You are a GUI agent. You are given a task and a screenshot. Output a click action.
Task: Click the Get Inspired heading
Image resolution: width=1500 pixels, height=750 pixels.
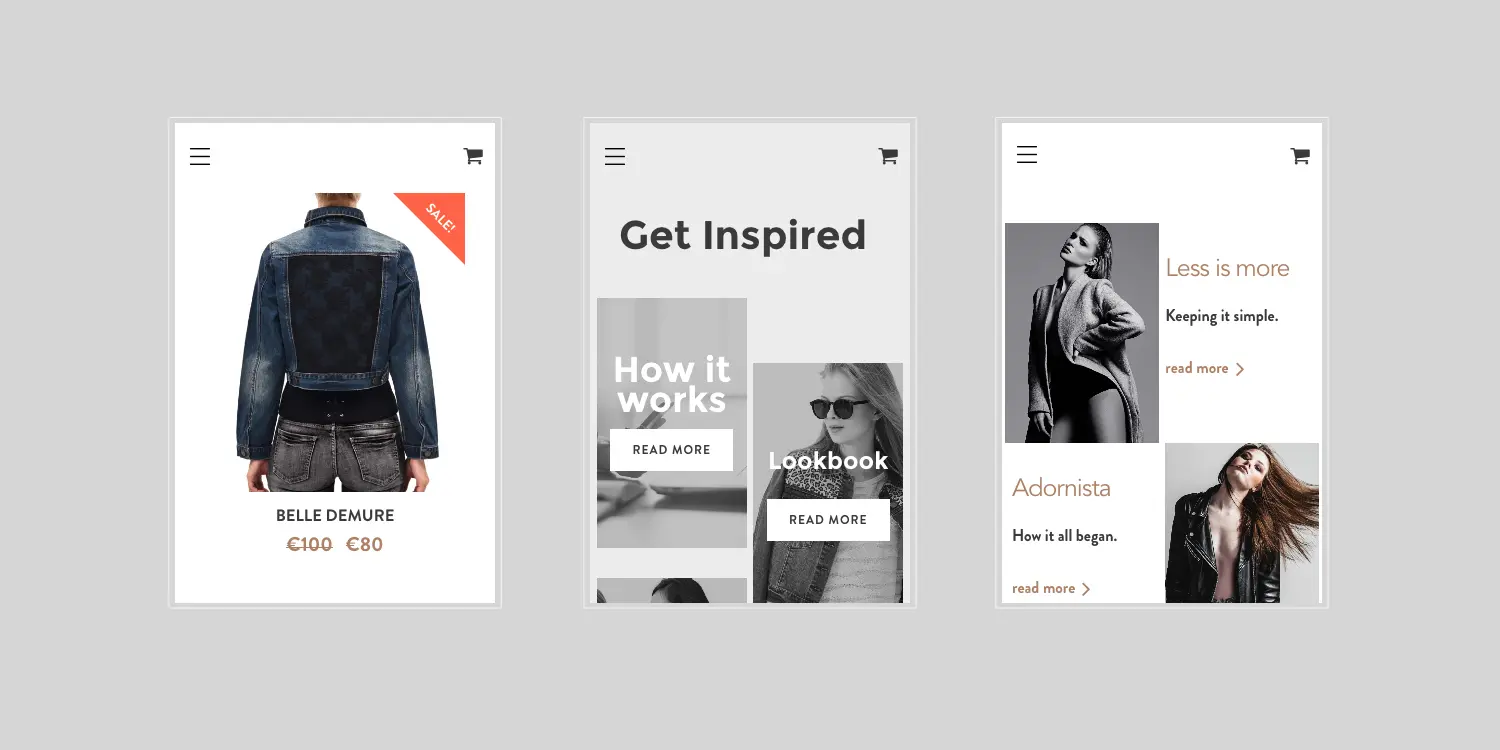click(x=742, y=236)
